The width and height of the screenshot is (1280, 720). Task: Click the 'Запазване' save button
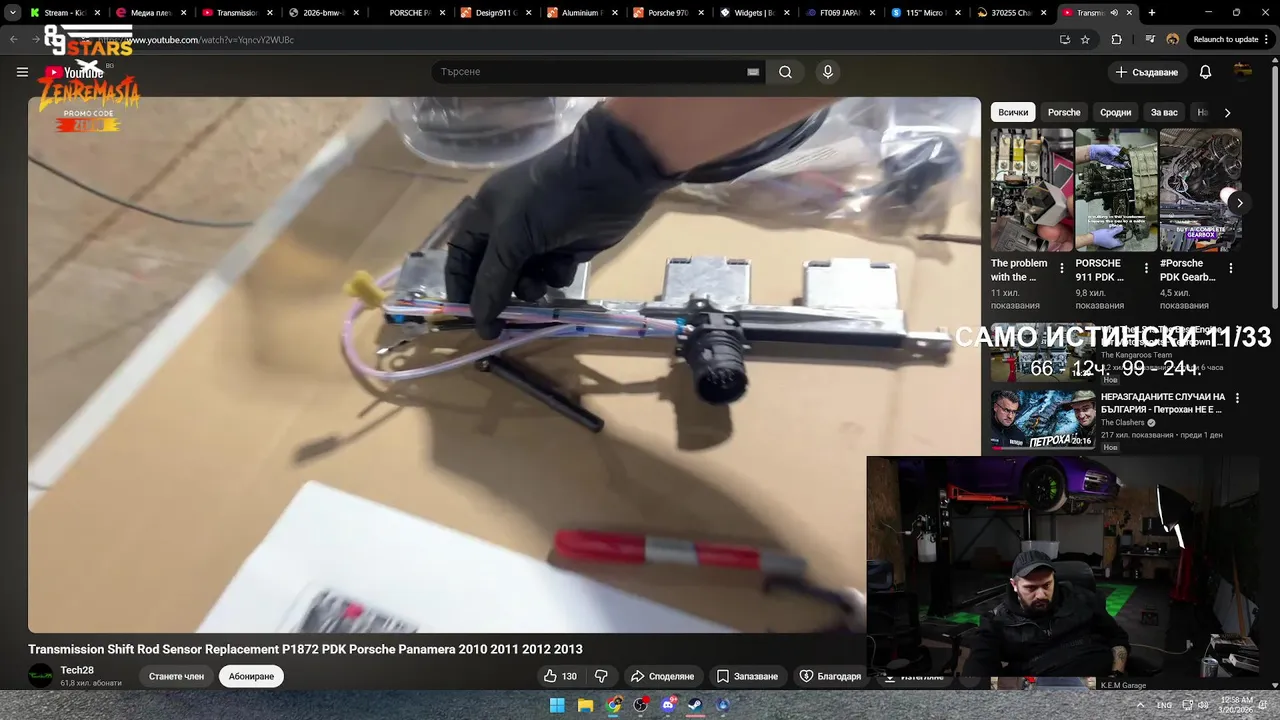tap(747, 676)
